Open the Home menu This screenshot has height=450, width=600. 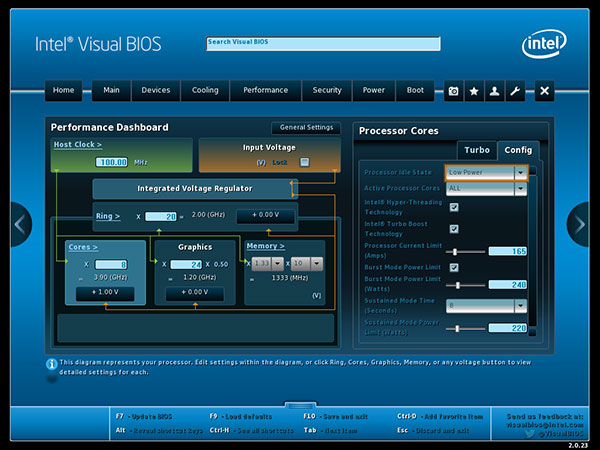(x=64, y=90)
